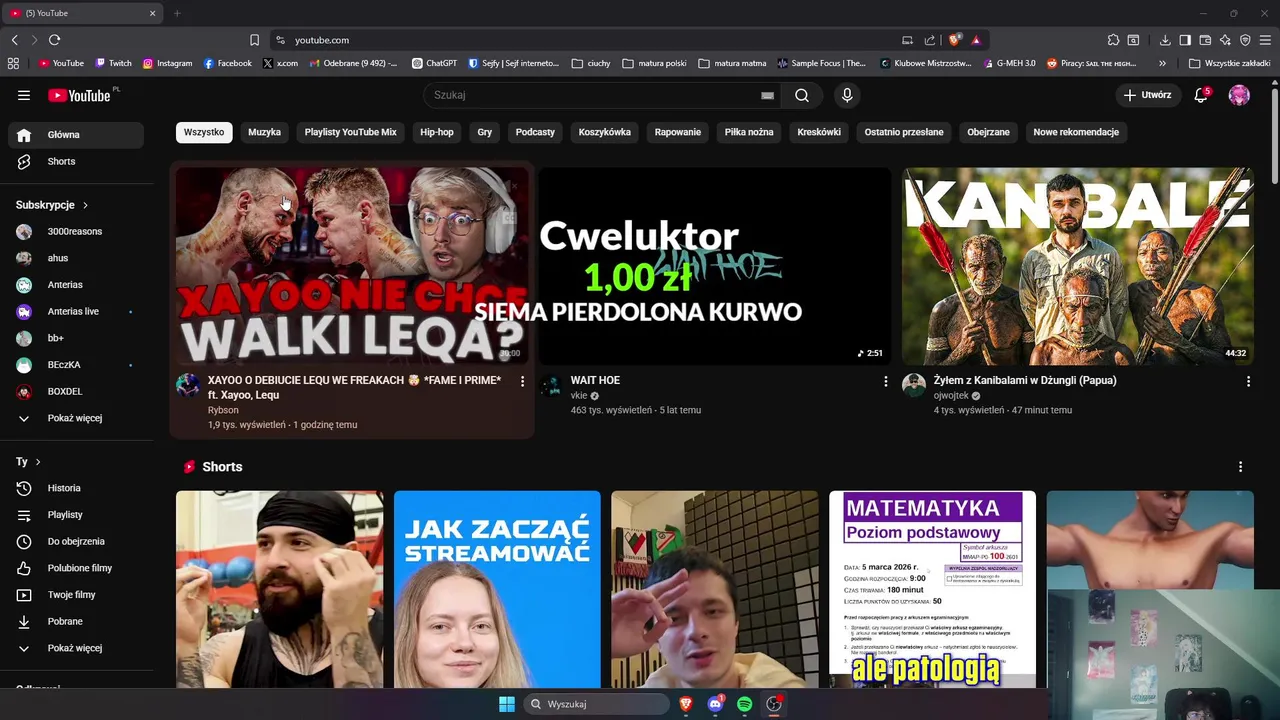The width and height of the screenshot is (1280, 720).
Task: Select the Koszykówka filter chip
Action: 605,132
